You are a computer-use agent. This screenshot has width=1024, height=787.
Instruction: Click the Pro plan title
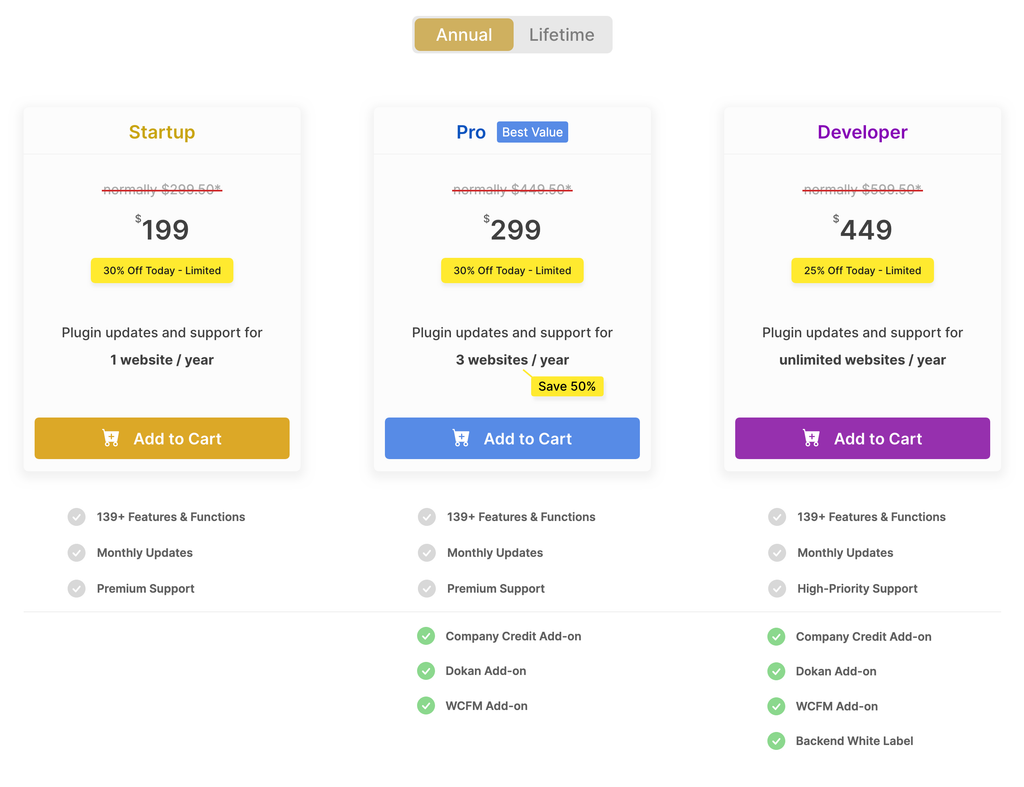click(x=471, y=132)
